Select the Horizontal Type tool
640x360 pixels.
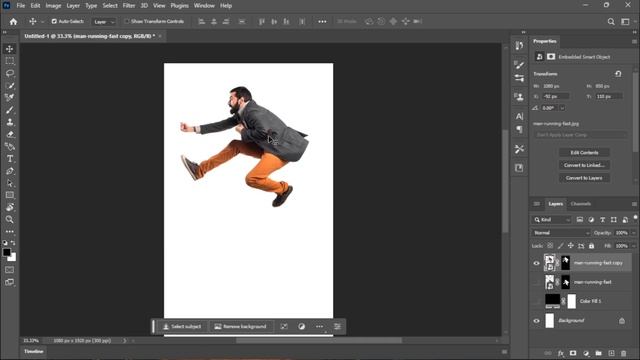9,159
